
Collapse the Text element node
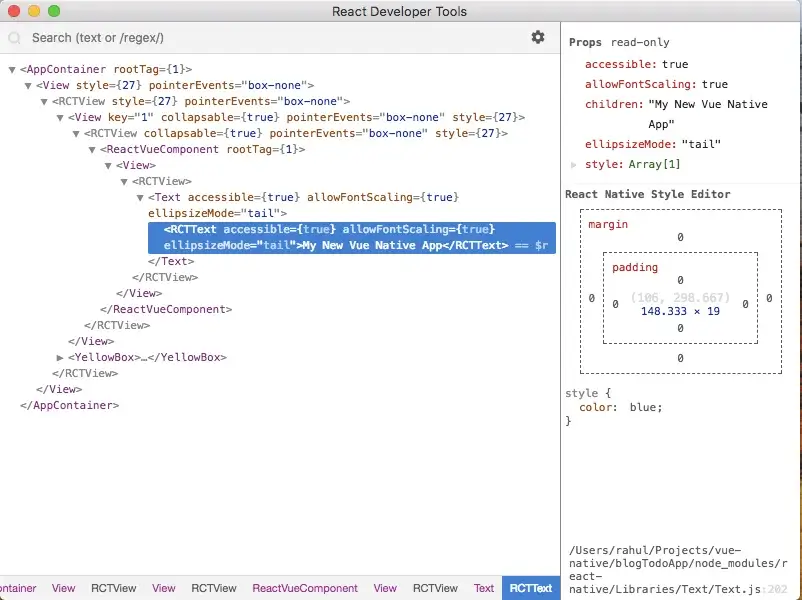pyautogui.click(x=140, y=198)
